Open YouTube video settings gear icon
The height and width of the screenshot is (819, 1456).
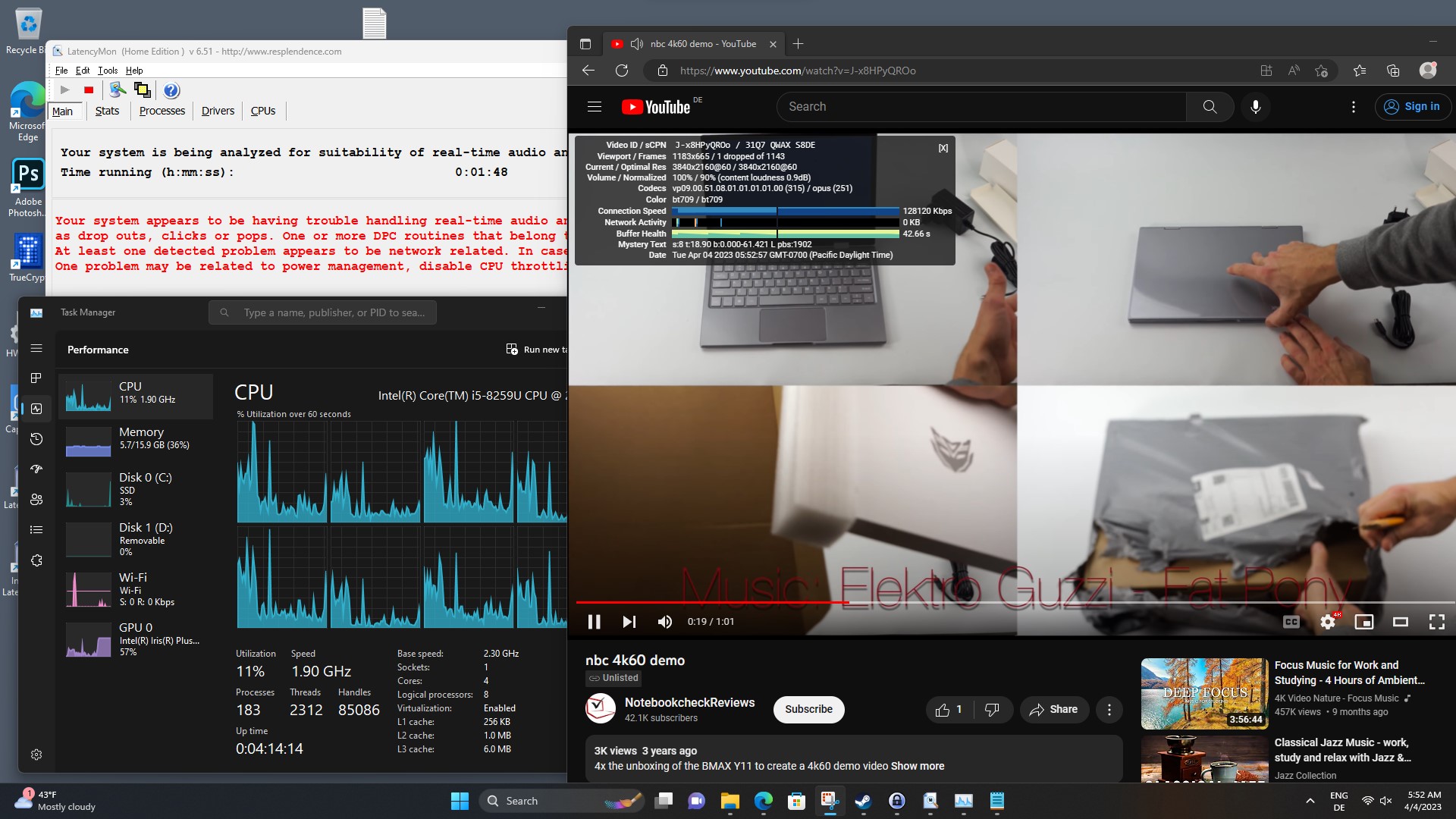coord(1327,622)
